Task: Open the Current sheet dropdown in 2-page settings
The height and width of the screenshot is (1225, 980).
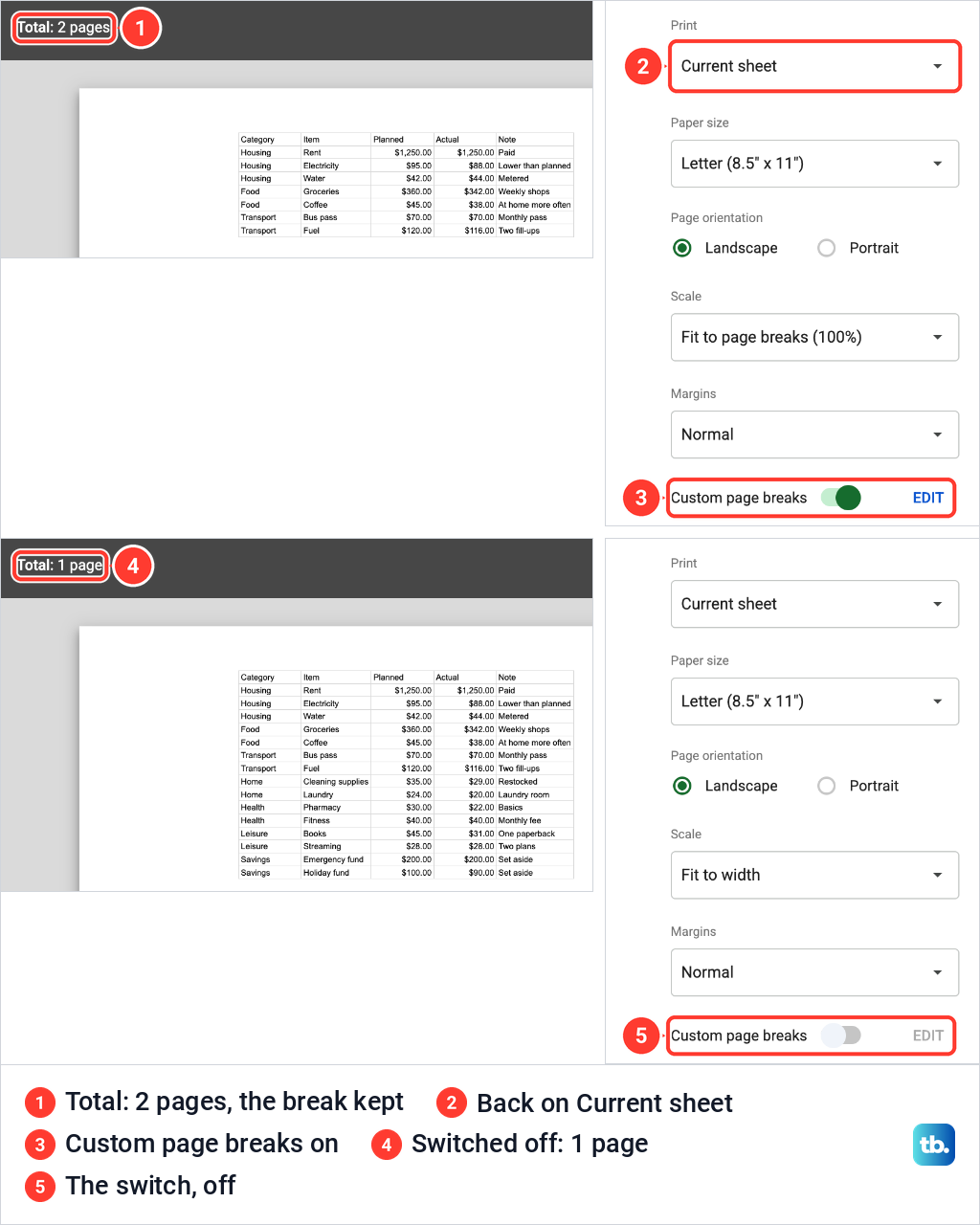Action: coord(814,66)
